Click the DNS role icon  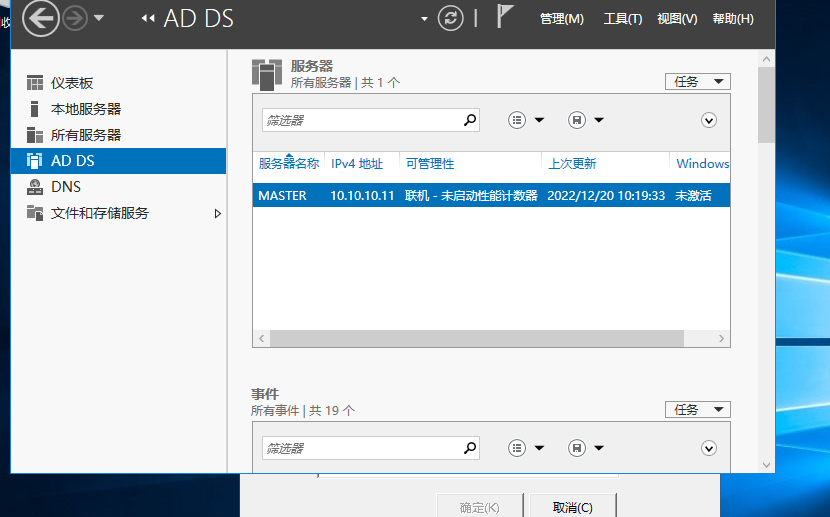(x=35, y=187)
